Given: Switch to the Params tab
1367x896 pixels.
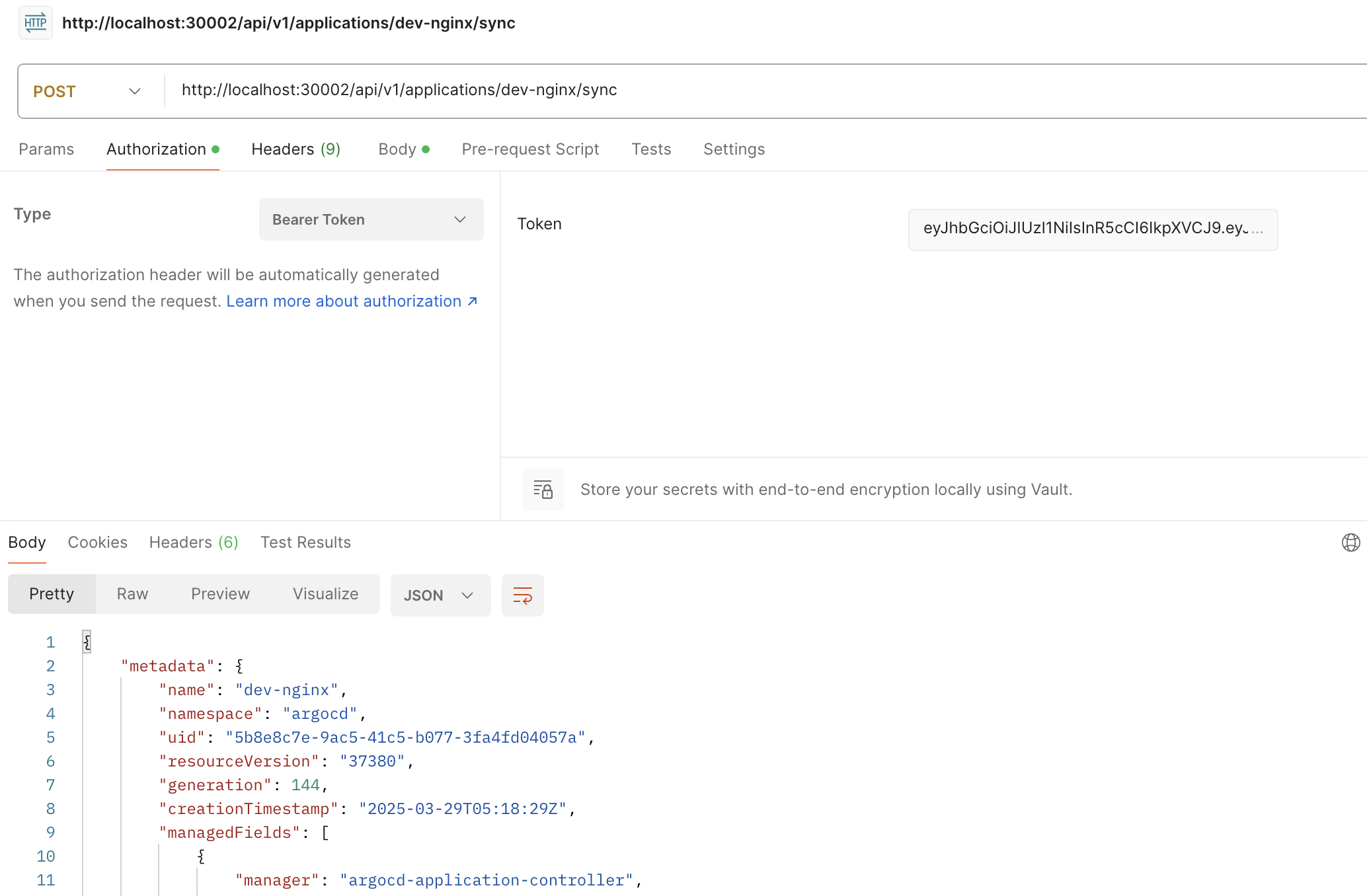Looking at the screenshot, I should click(x=46, y=149).
